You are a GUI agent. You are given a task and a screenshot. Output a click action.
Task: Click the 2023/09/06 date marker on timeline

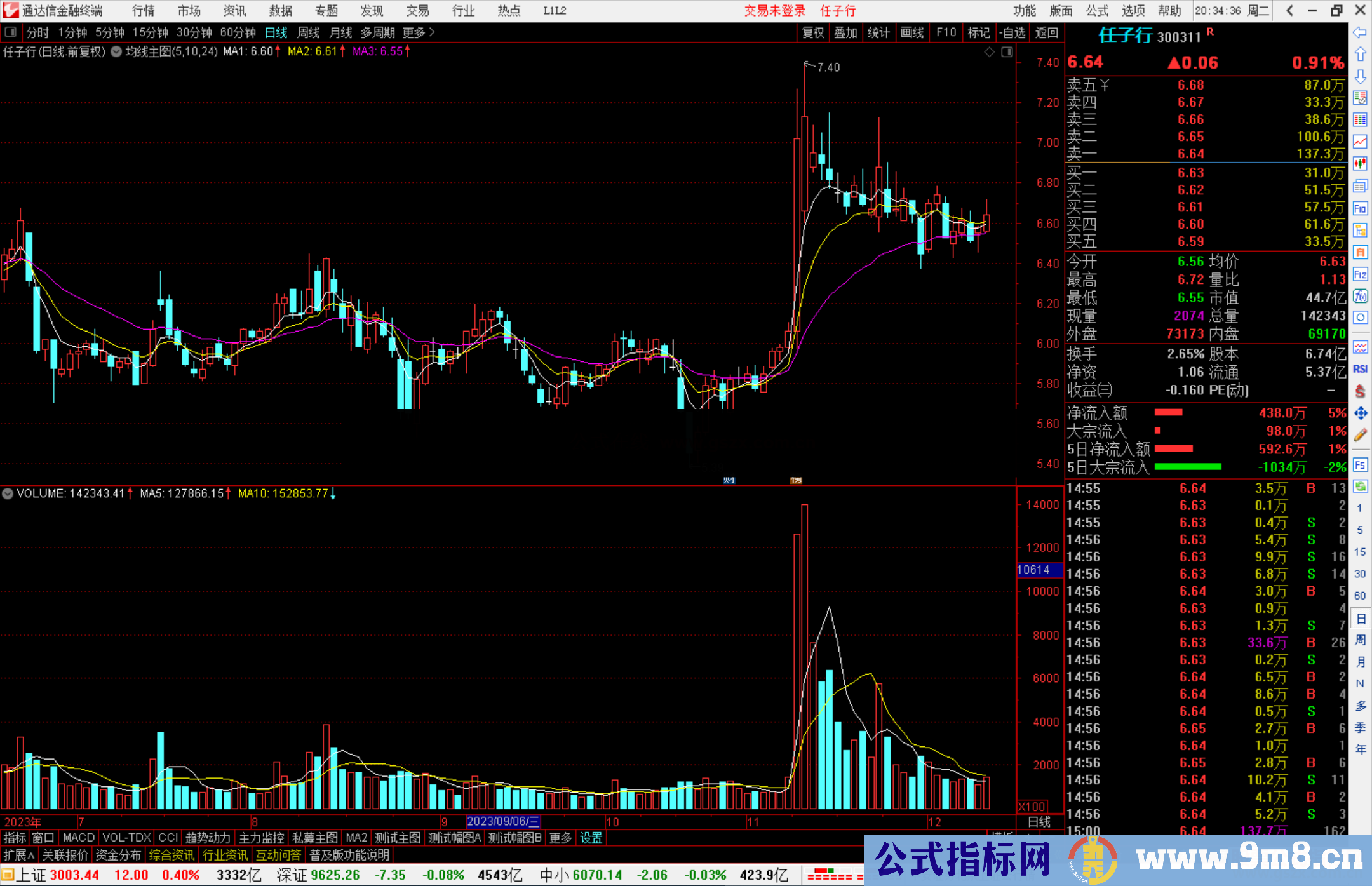[503, 822]
